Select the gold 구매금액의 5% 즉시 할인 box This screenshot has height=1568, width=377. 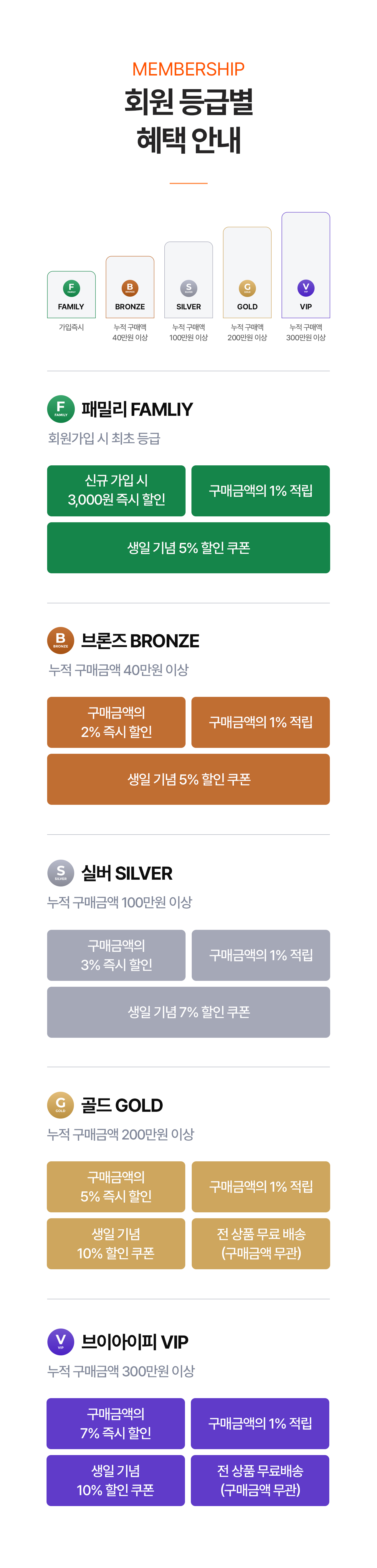(116, 1187)
